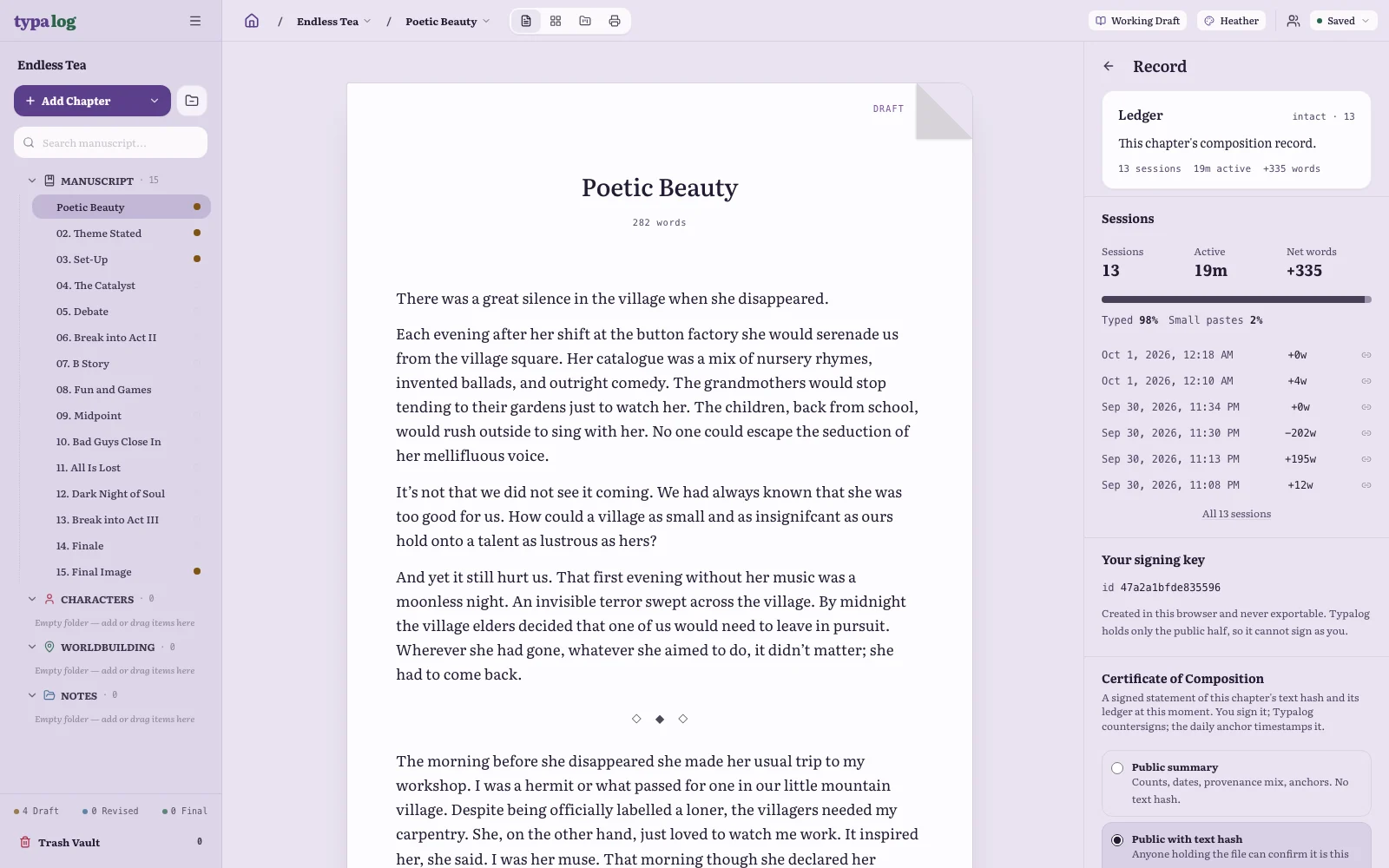
Task: Click the back arrow next to Record
Action: 1109,66
